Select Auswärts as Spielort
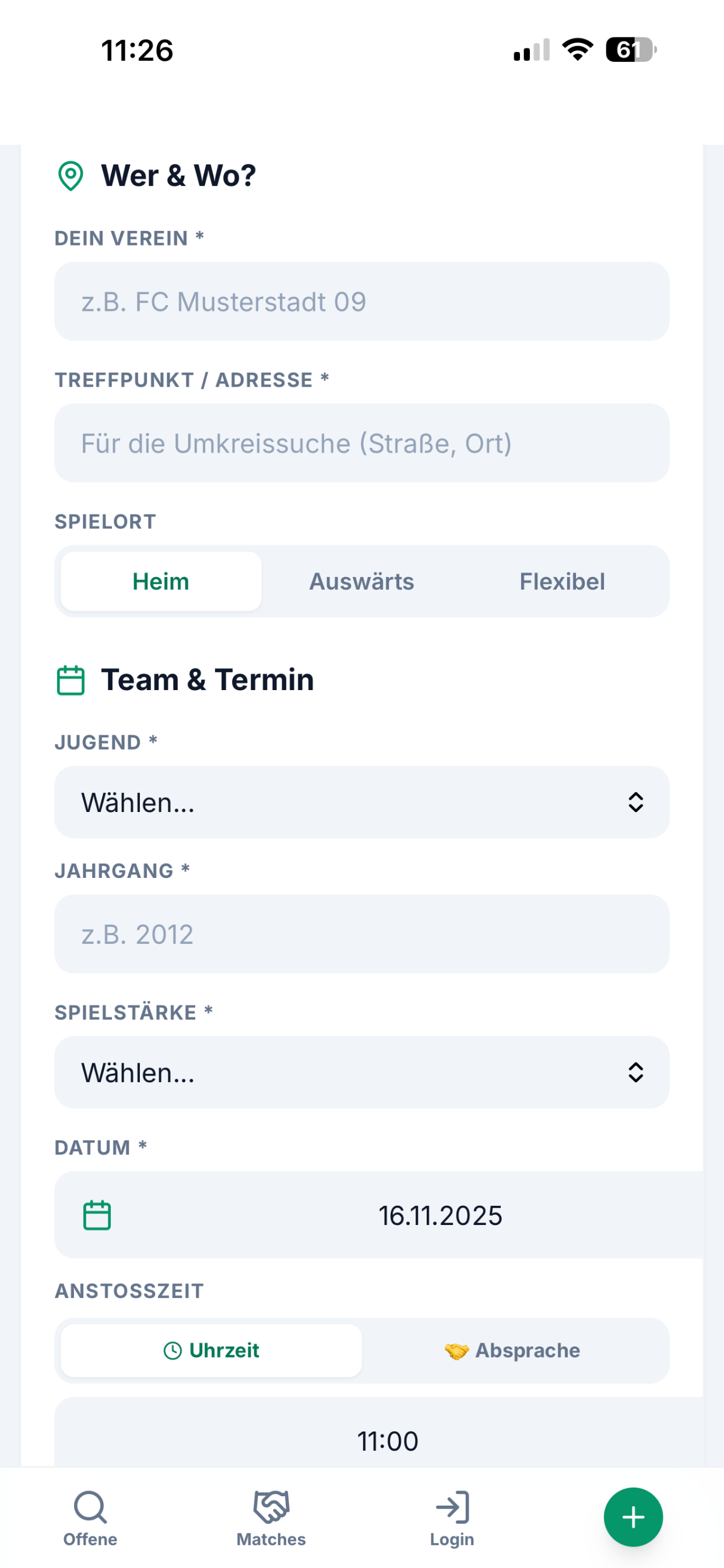 pyautogui.click(x=362, y=582)
